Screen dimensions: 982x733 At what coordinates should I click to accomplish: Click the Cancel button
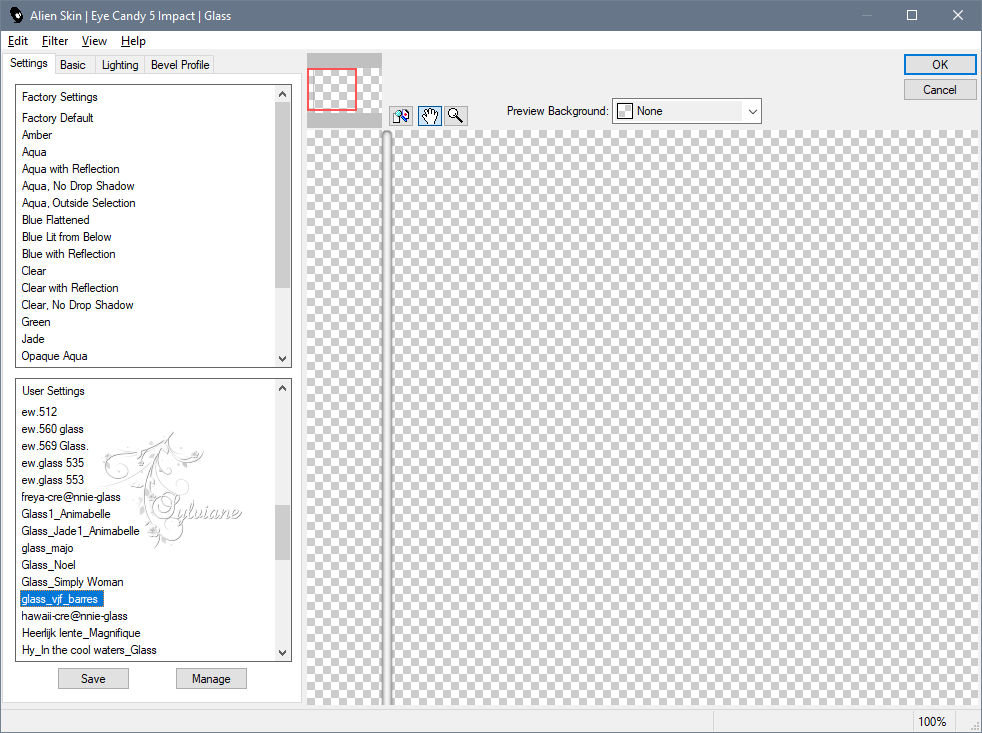[x=939, y=90]
